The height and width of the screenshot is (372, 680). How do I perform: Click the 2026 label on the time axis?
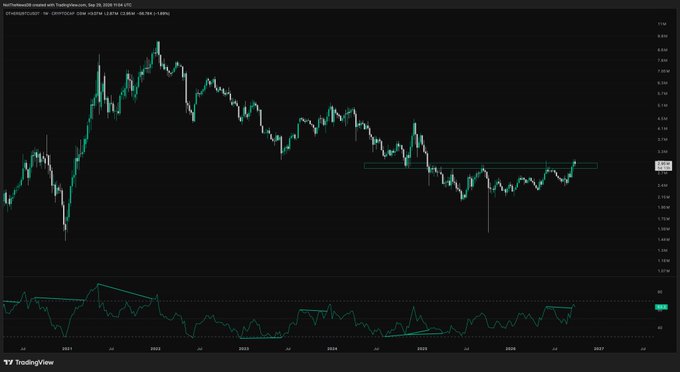pos(511,349)
